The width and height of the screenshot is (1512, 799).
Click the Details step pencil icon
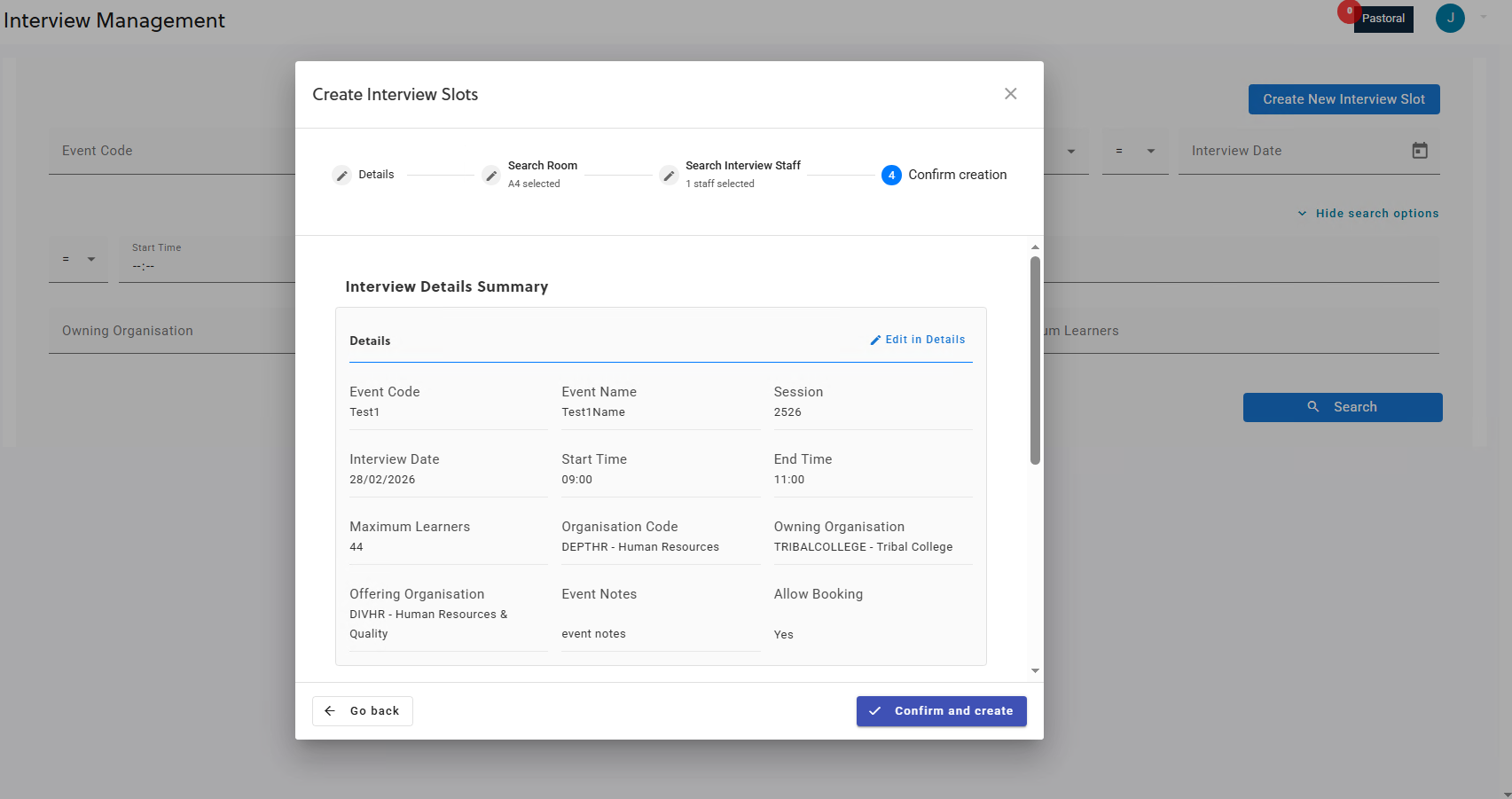click(341, 176)
